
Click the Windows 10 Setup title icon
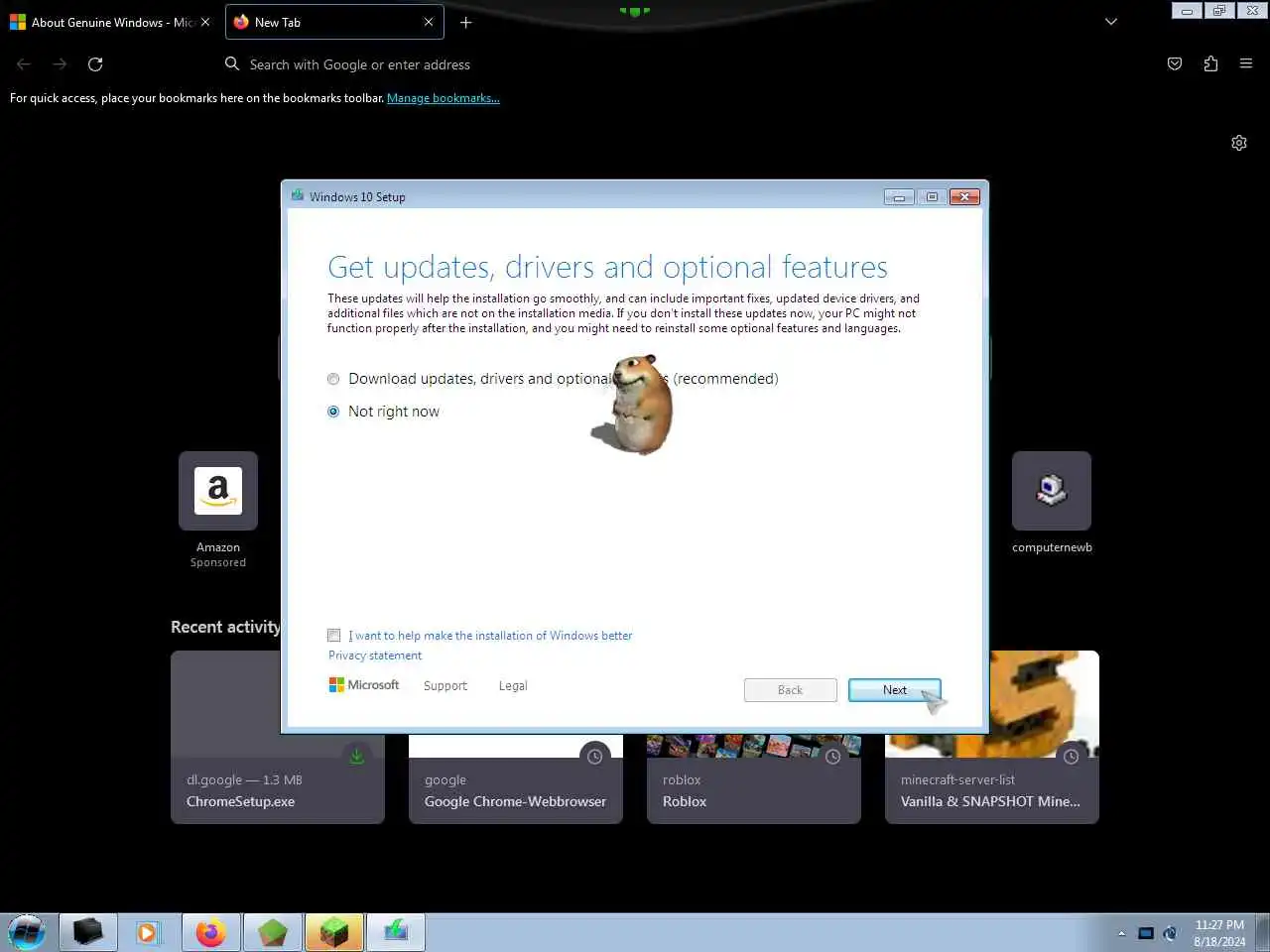(x=297, y=195)
